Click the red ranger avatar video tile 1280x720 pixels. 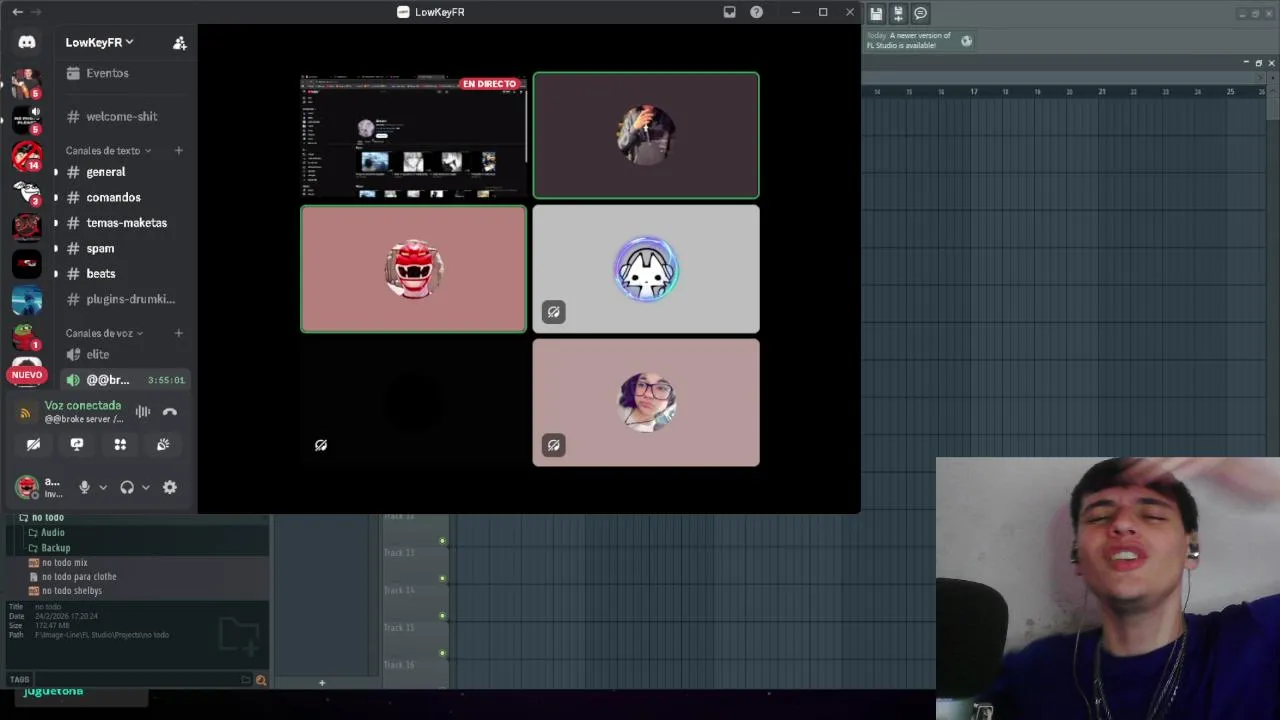point(413,269)
